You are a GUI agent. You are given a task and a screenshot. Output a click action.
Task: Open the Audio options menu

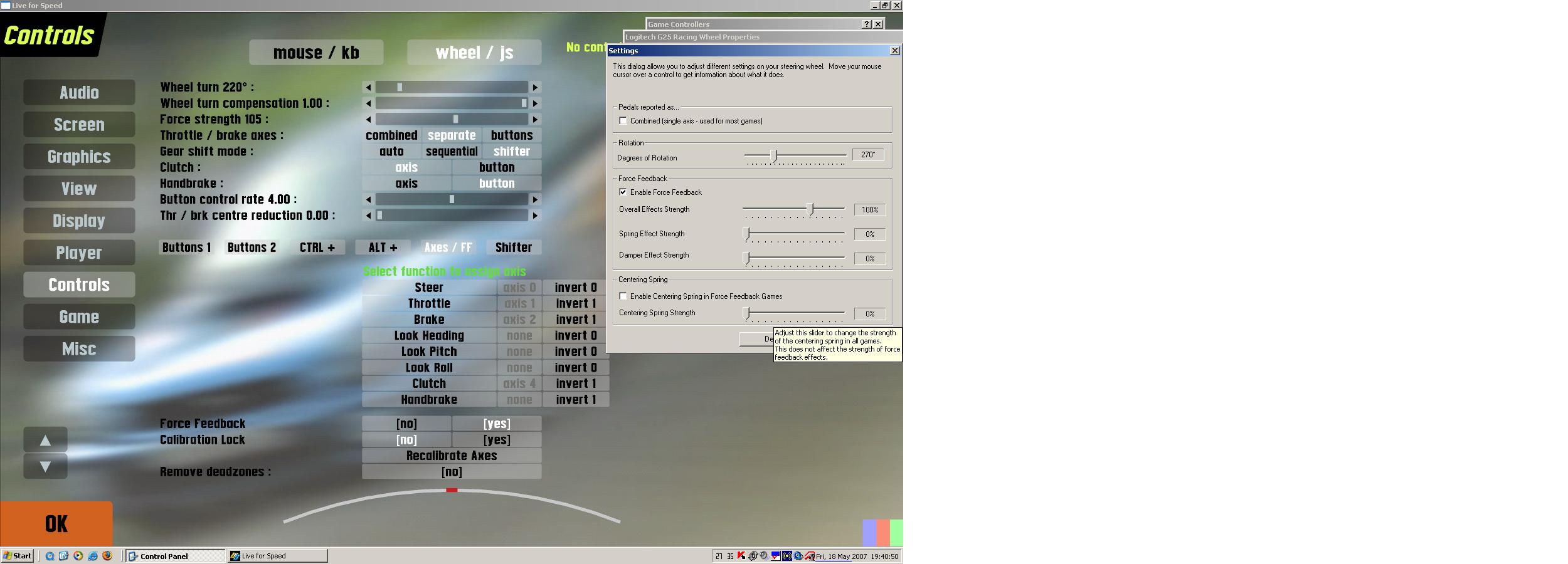click(x=79, y=93)
